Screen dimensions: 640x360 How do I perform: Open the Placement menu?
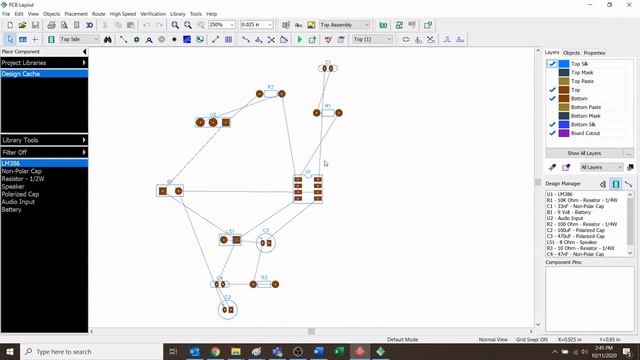coord(76,14)
